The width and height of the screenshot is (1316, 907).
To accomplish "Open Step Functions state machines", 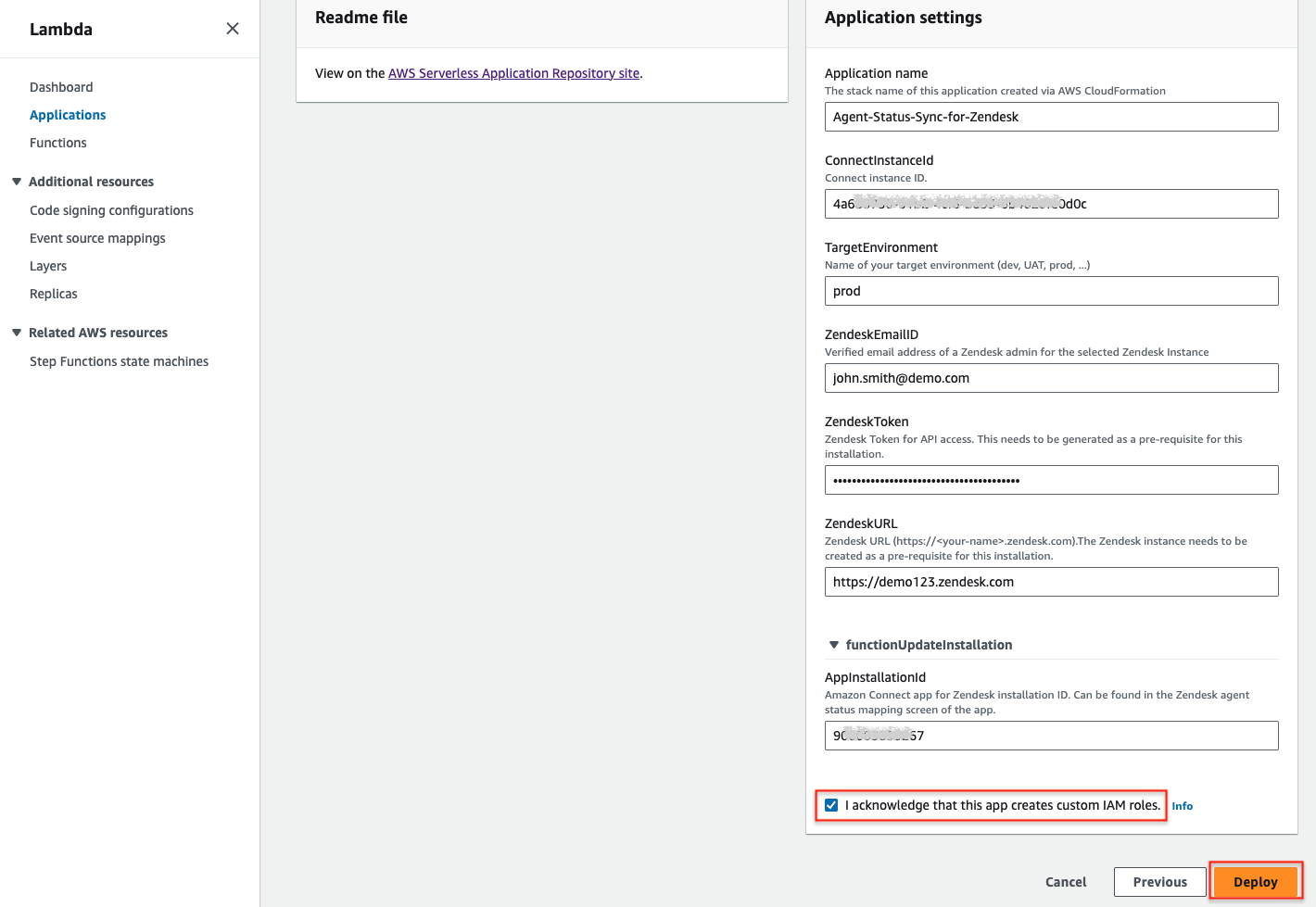I will point(119,361).
